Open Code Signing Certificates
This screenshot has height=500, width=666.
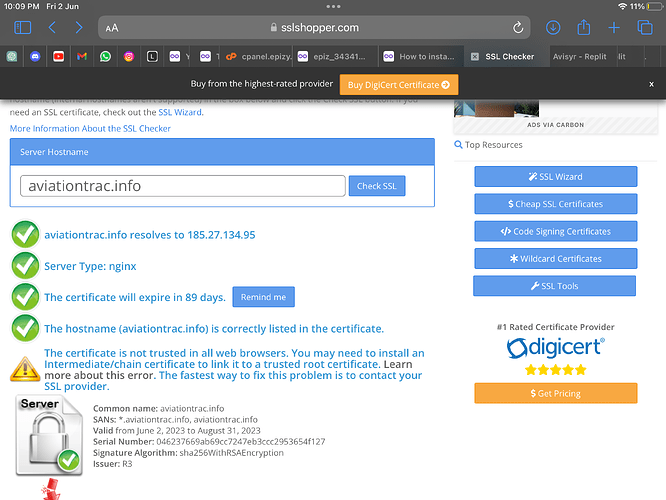point(556,232)
